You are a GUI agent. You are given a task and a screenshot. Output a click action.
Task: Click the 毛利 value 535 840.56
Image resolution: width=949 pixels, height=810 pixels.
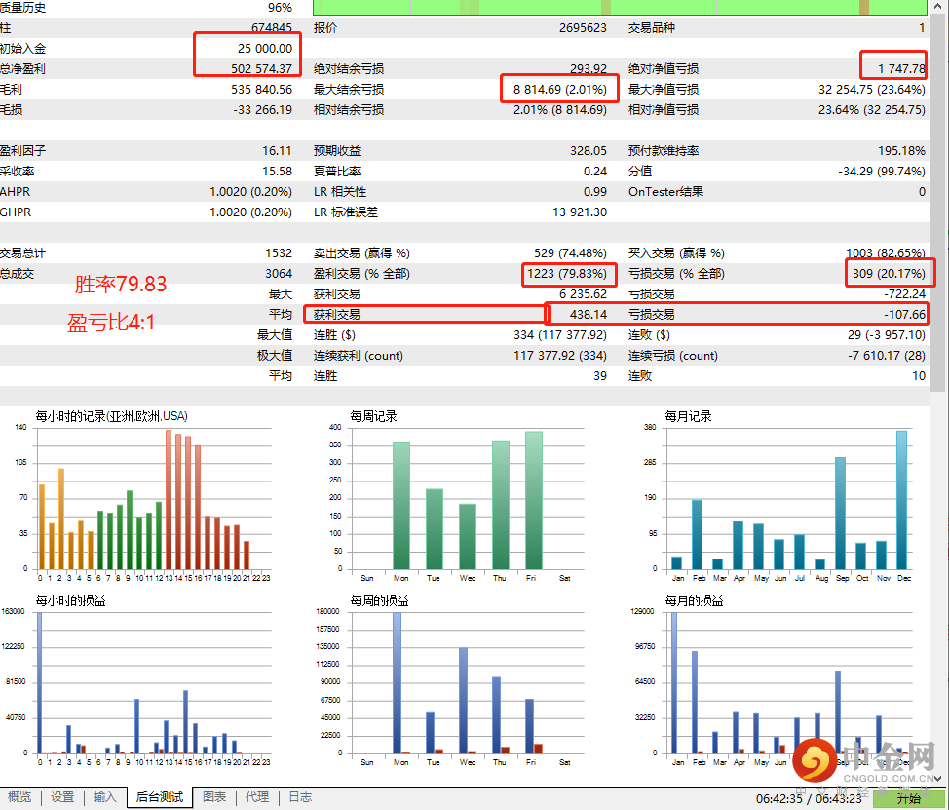tap(261, 90)
